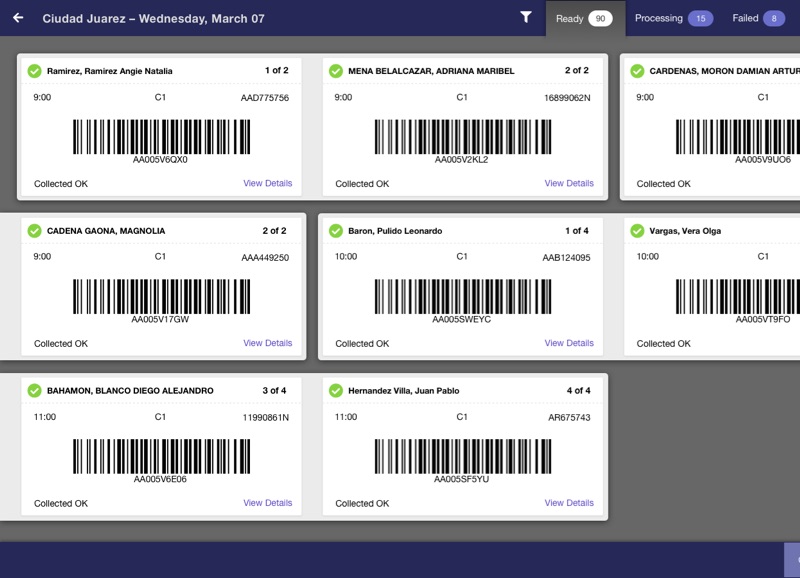
Task: Open the filter funnel icon
Action: point(526,17)
